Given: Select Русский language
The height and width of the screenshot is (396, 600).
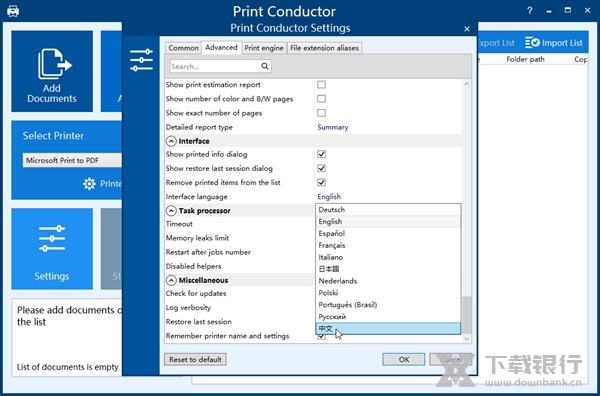Looking at the screenshot, I should 388,316.
